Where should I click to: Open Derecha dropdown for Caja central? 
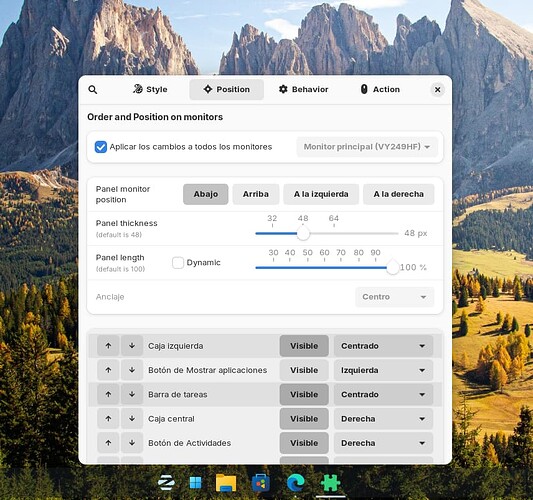[x=383, y=418]
